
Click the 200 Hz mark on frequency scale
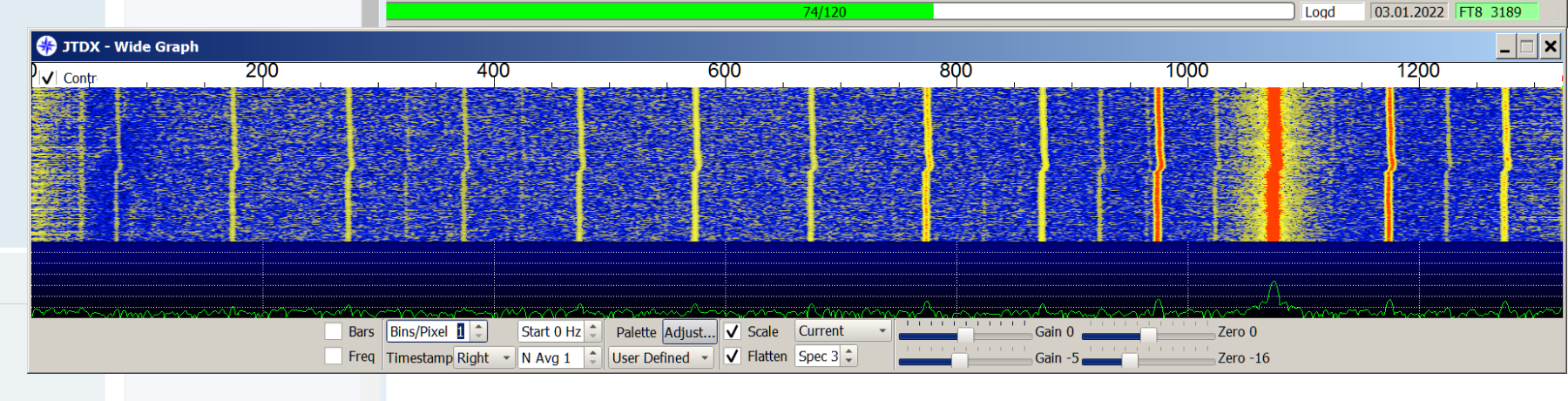point(261,71)
